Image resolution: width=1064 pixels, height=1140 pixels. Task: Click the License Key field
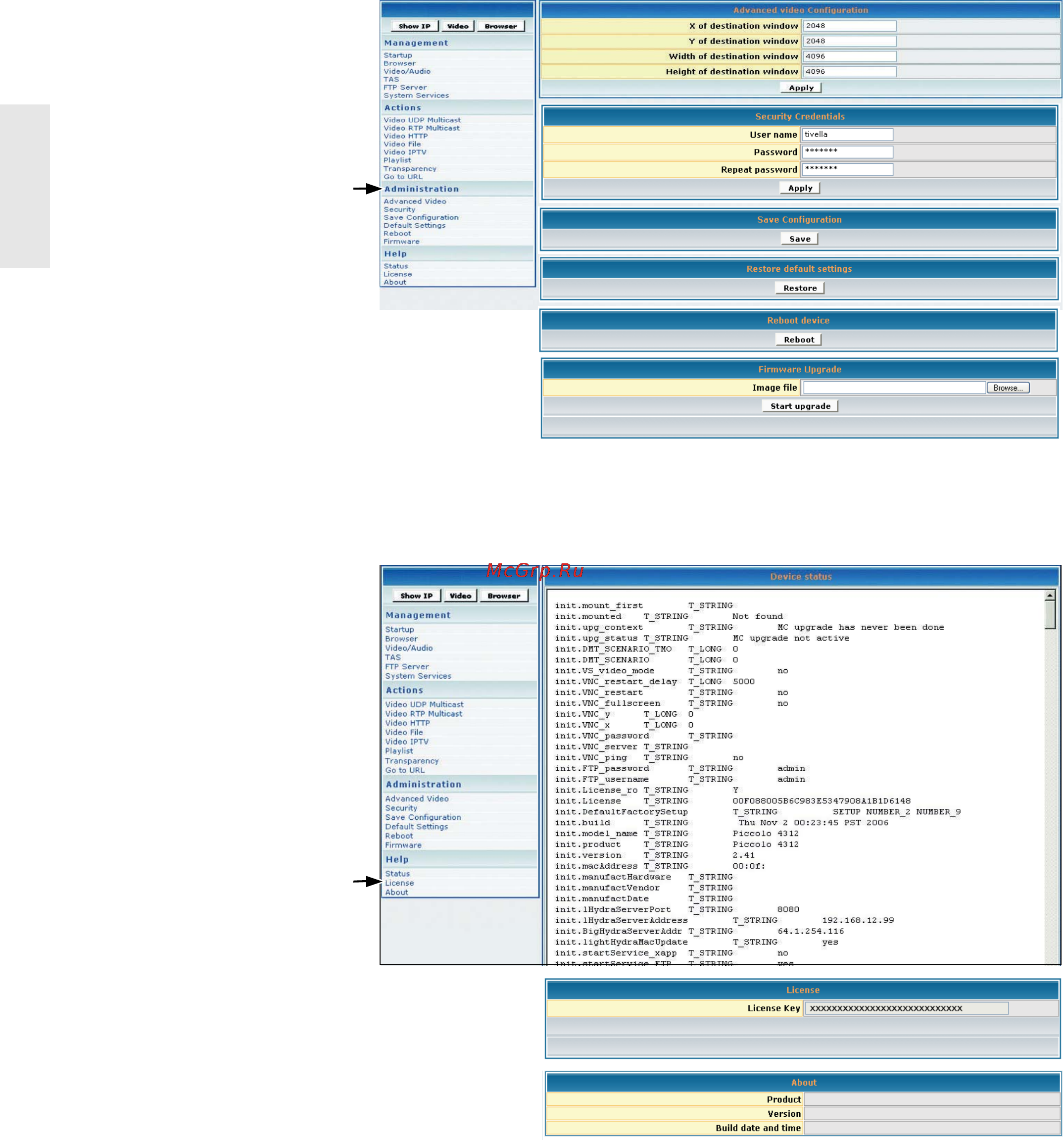click(906, 1009)
